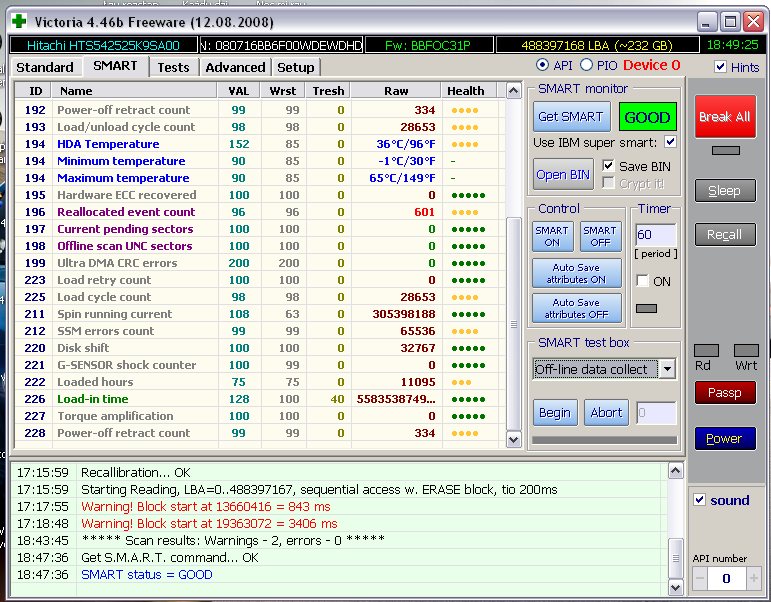Select the PIO access mode
The image size is (771, 602).
(x=586, y=65)
